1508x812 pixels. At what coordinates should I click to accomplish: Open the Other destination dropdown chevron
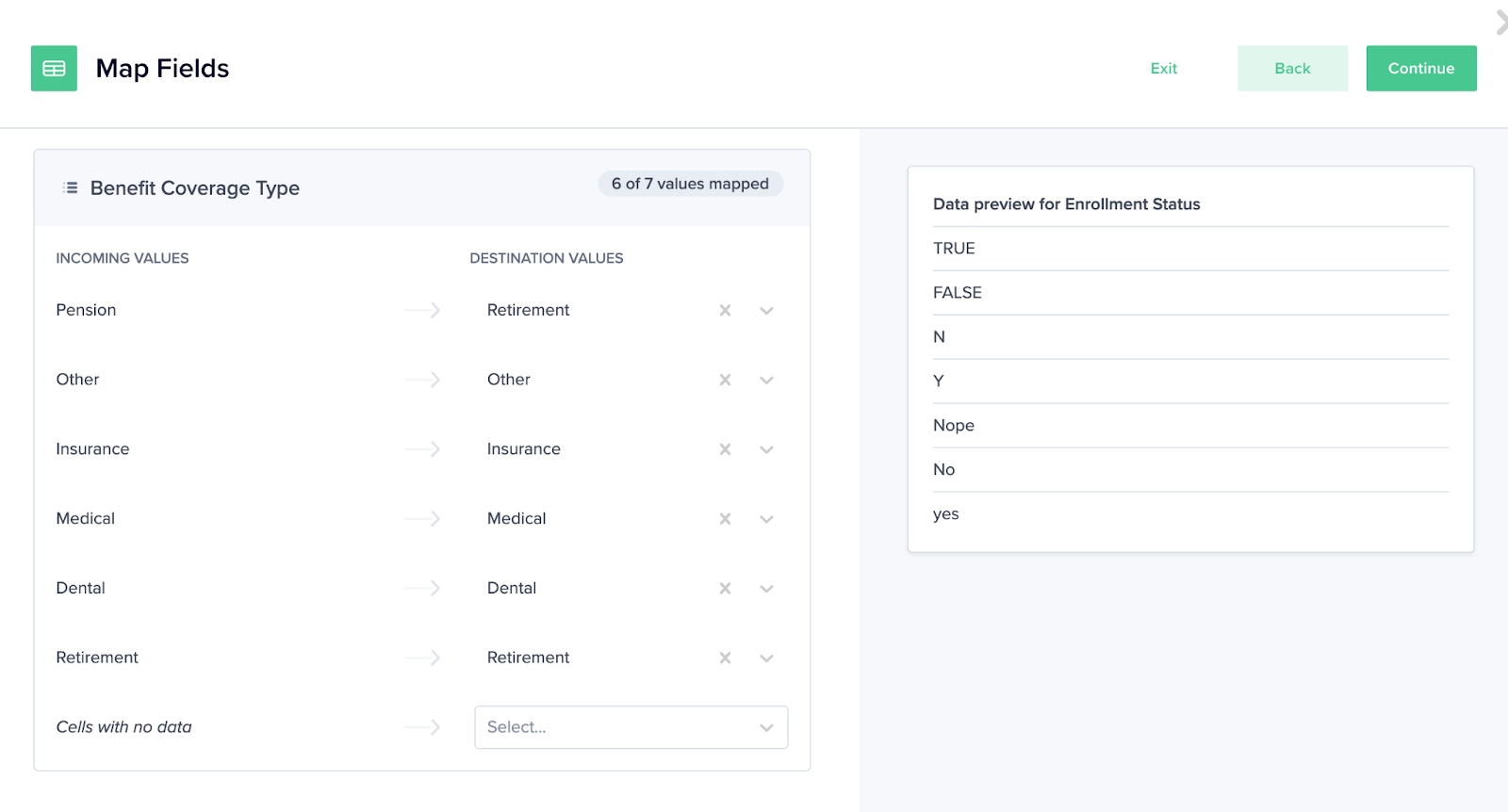766,381
